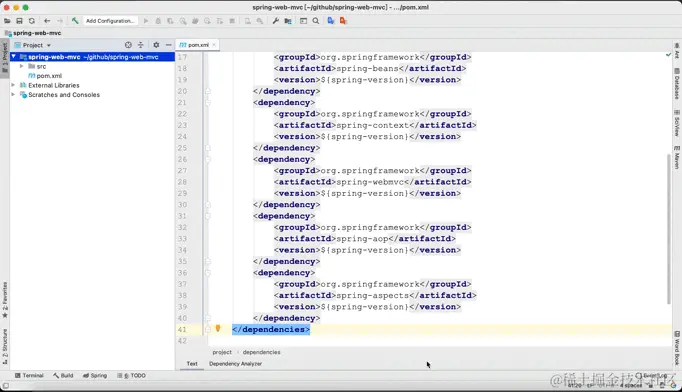Screen dimensions: 682x392
Task: Open the Z: Structure side tool tab
Action: coord(5,346)
